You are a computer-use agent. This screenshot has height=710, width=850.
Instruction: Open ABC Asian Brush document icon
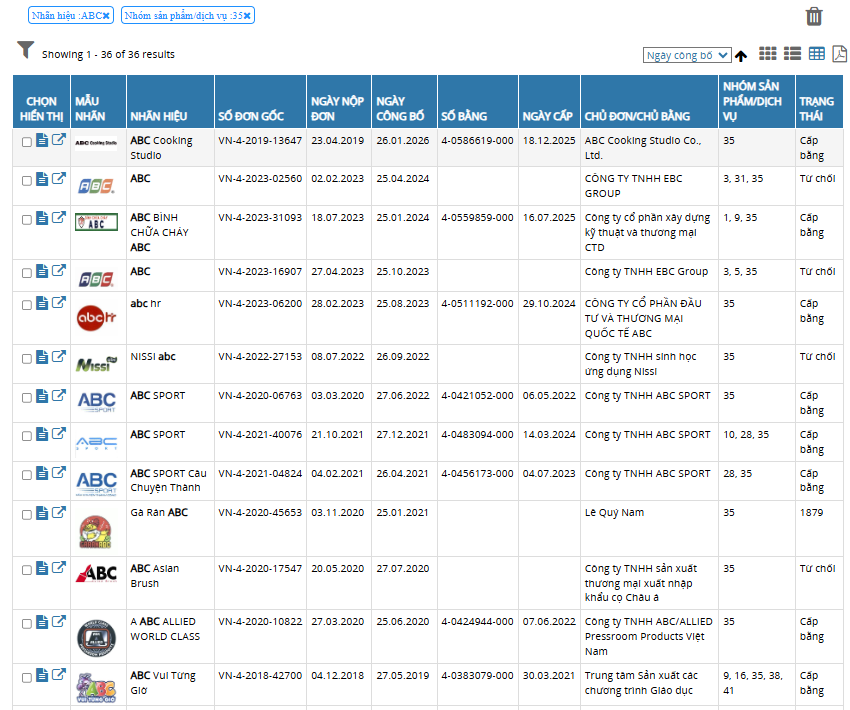pyautogui.click(x=42, y=568)
